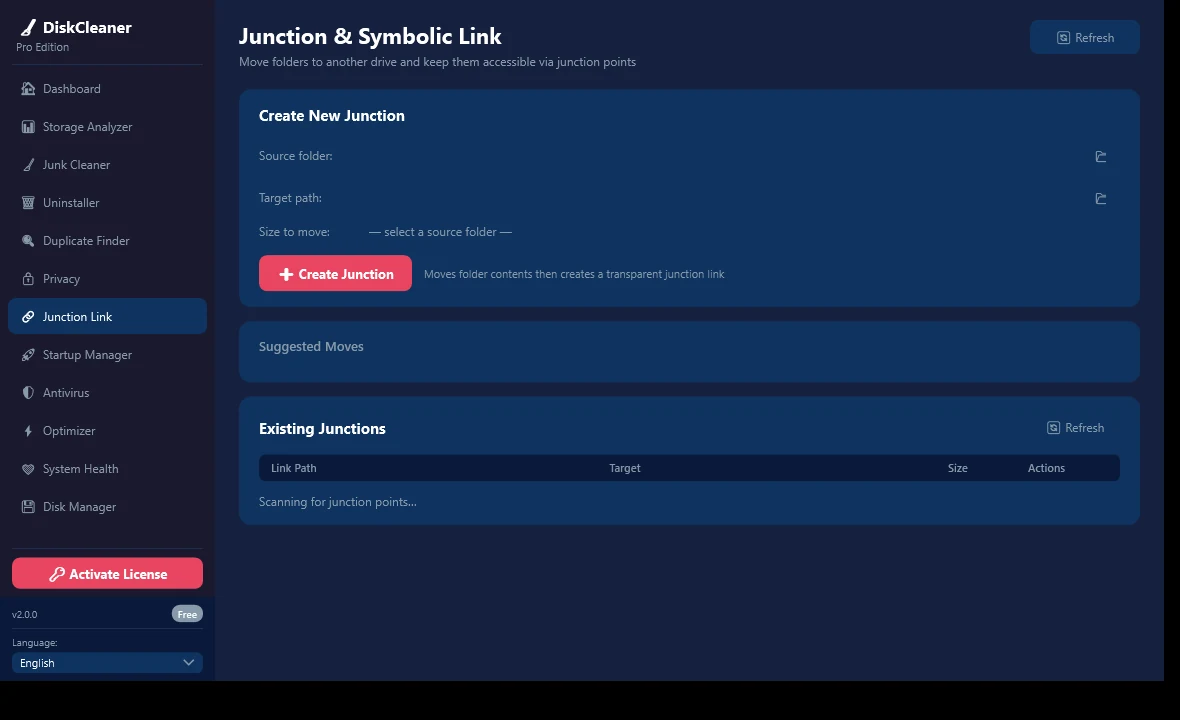Click the 'Scanning for junction points...' text

337,502
